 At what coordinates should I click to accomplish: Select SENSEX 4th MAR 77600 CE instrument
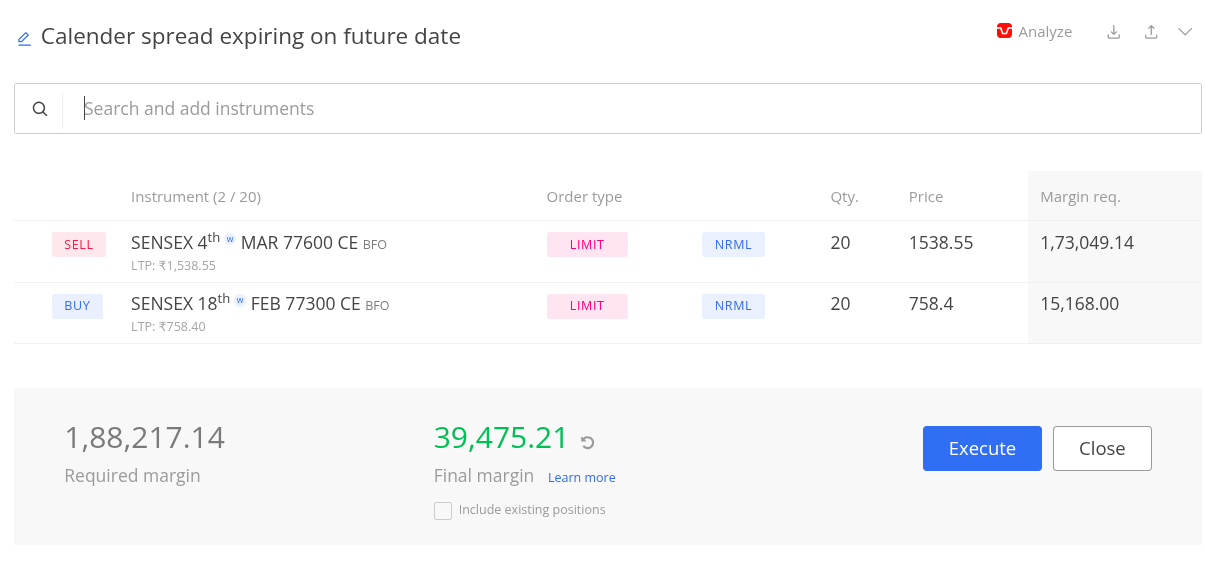(x=259, y=243)
